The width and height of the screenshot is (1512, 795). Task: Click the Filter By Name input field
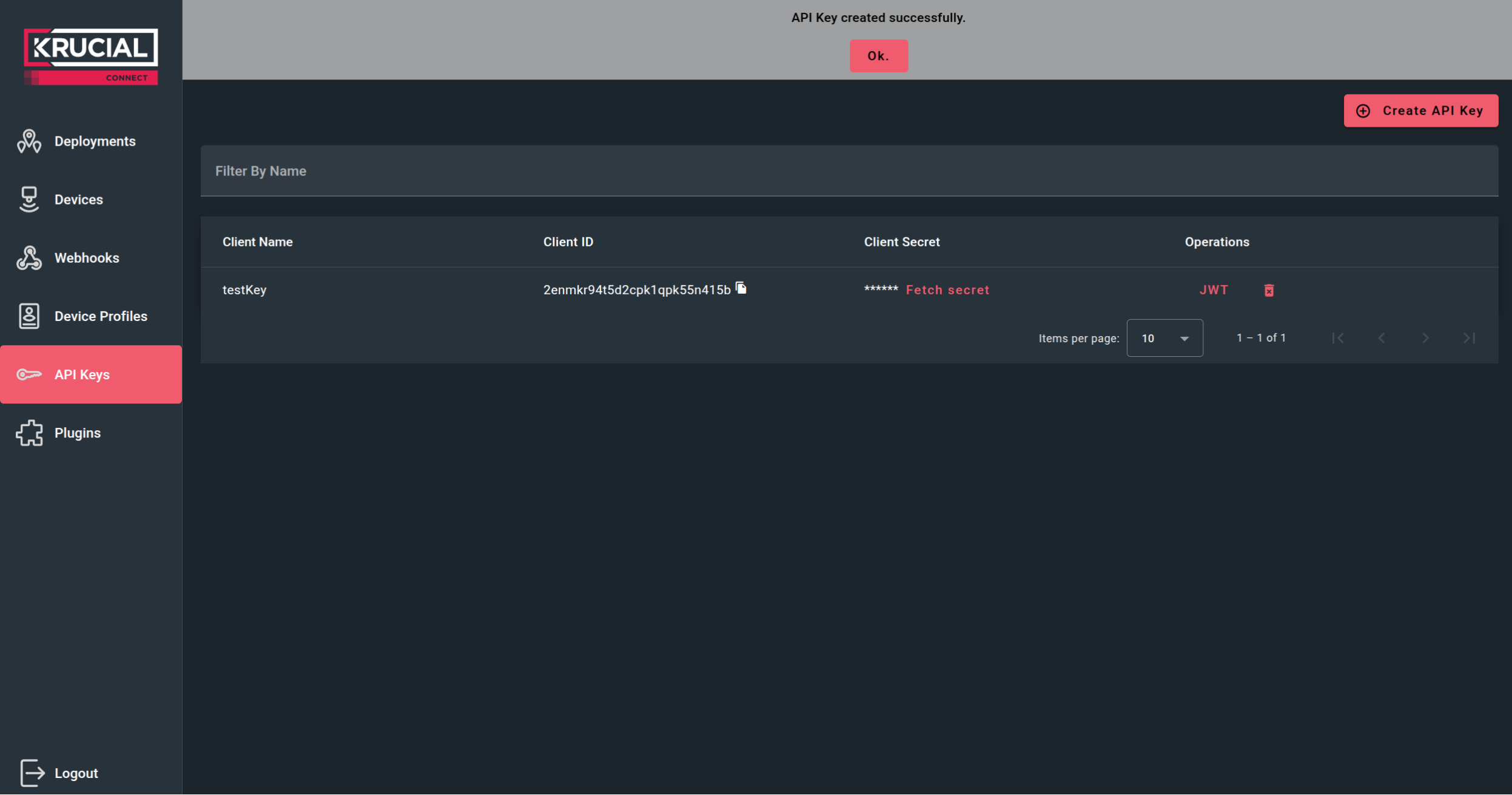tap(606, 171)
